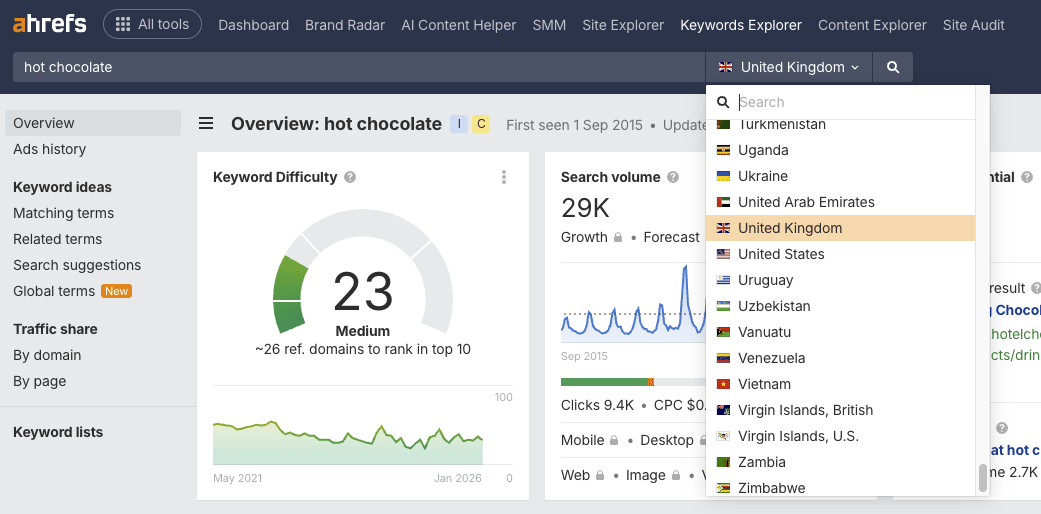Viewport: 1041px width, 514px height.
Task: Open Keyword Difficulty three-dot options menu
Action: pos(504,177)
